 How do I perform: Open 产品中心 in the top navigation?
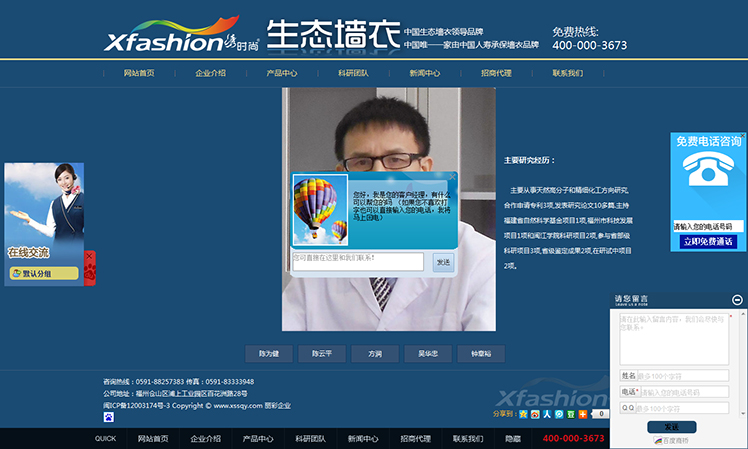point(282,73)
